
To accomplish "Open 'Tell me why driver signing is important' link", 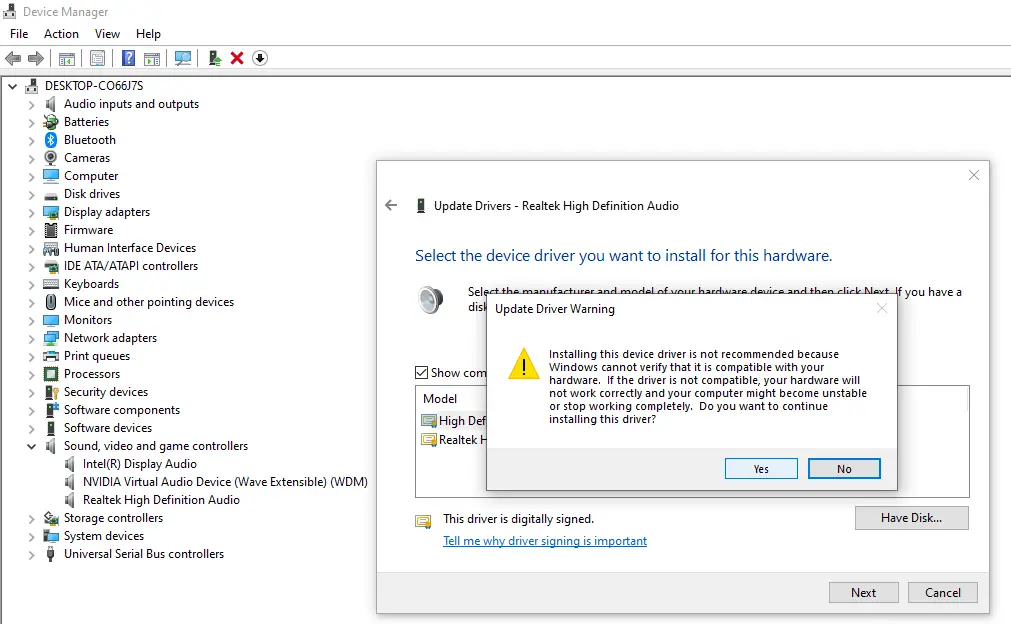I will coord(545,541).
